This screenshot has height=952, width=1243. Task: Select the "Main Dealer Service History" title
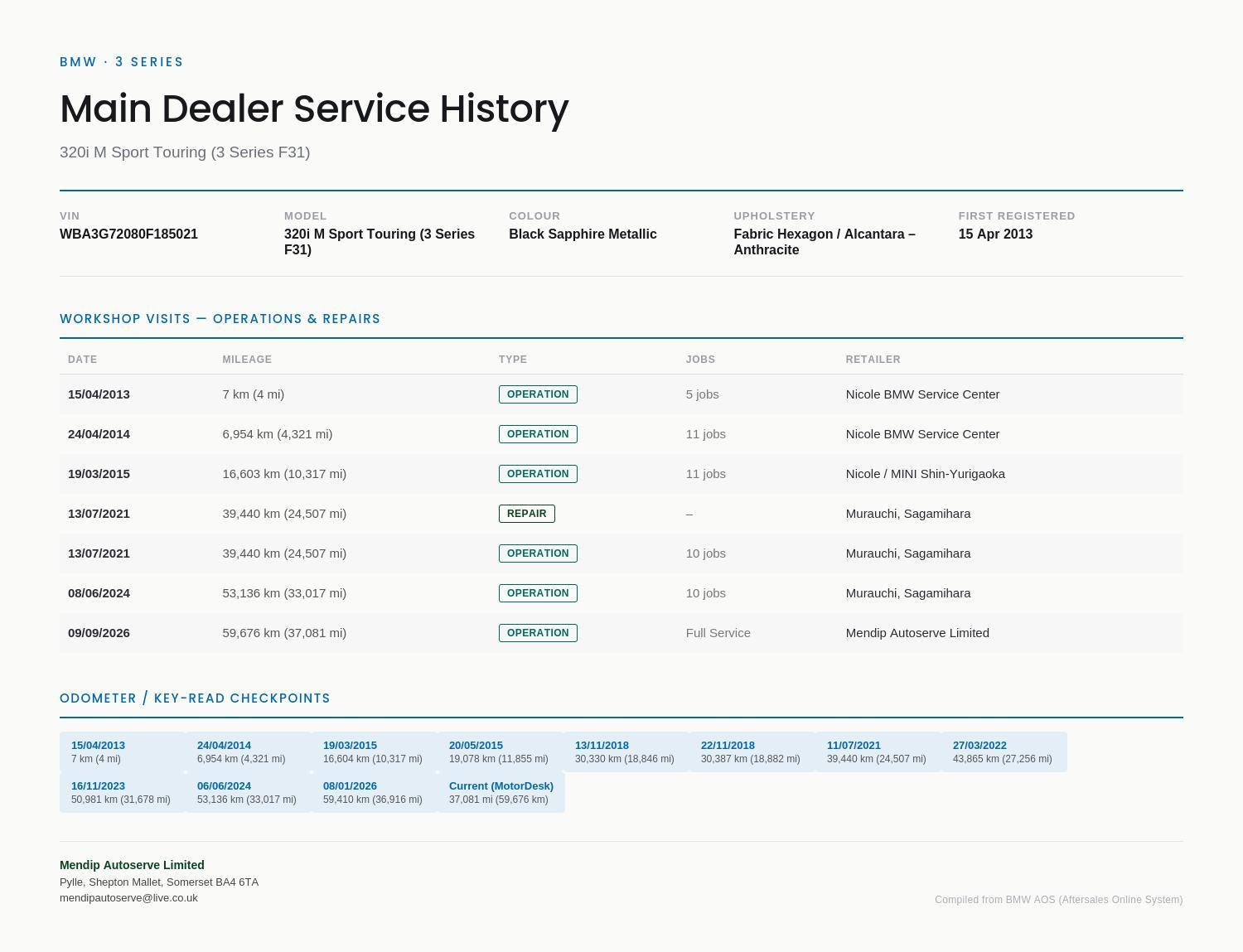pos(314,109)
